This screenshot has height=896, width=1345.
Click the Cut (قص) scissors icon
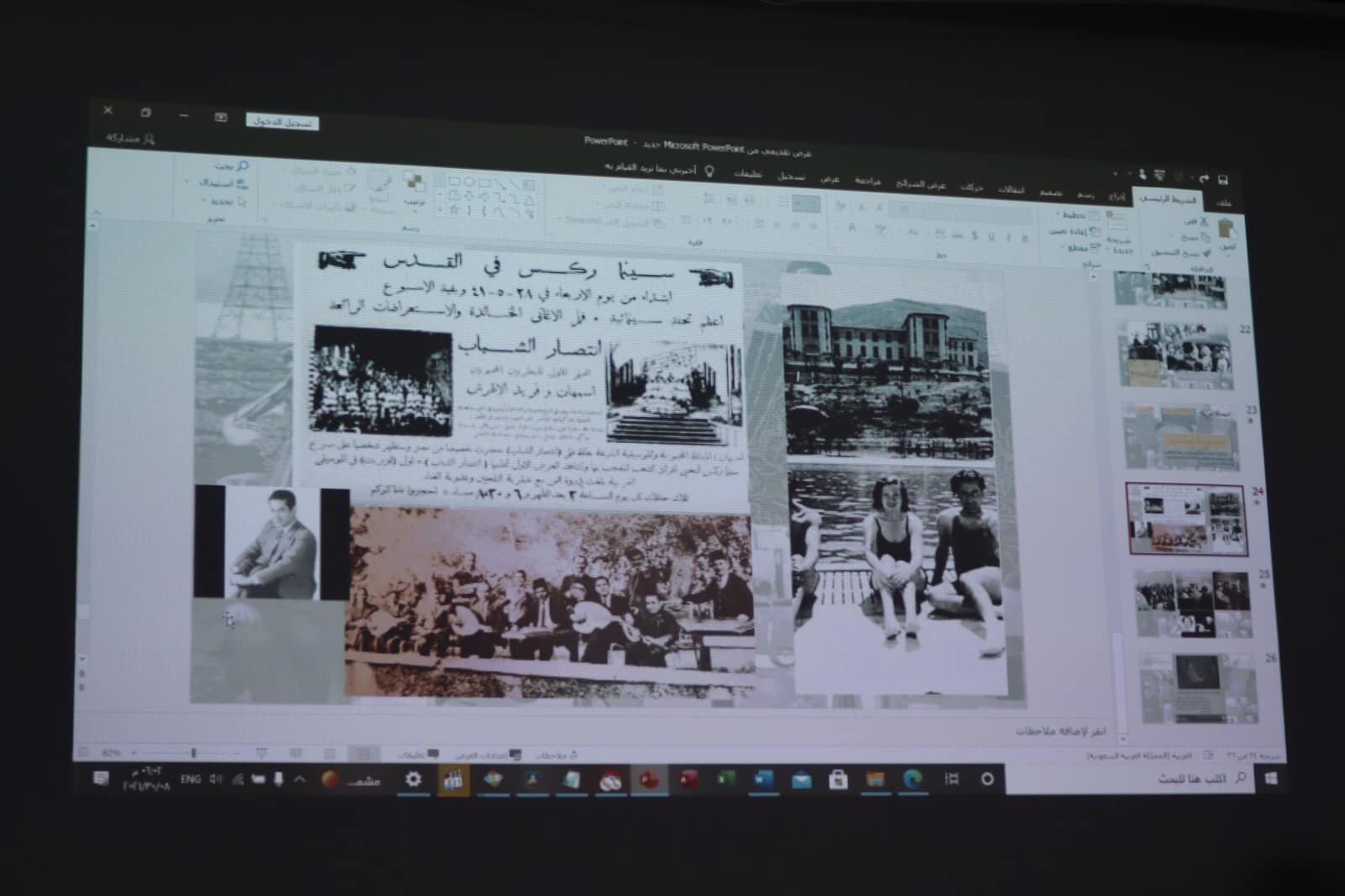click(1202, 223)
